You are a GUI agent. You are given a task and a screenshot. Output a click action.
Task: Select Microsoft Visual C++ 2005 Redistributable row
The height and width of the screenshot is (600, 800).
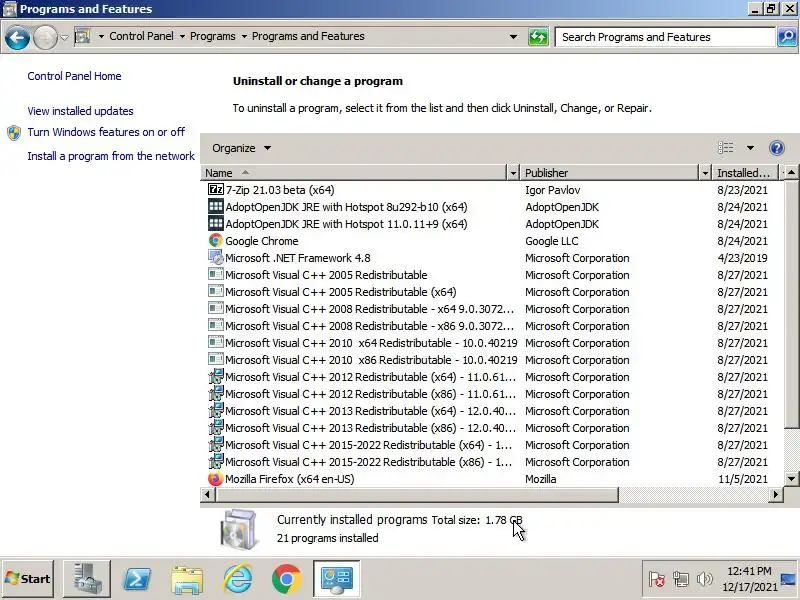click(x=492, y=274)
